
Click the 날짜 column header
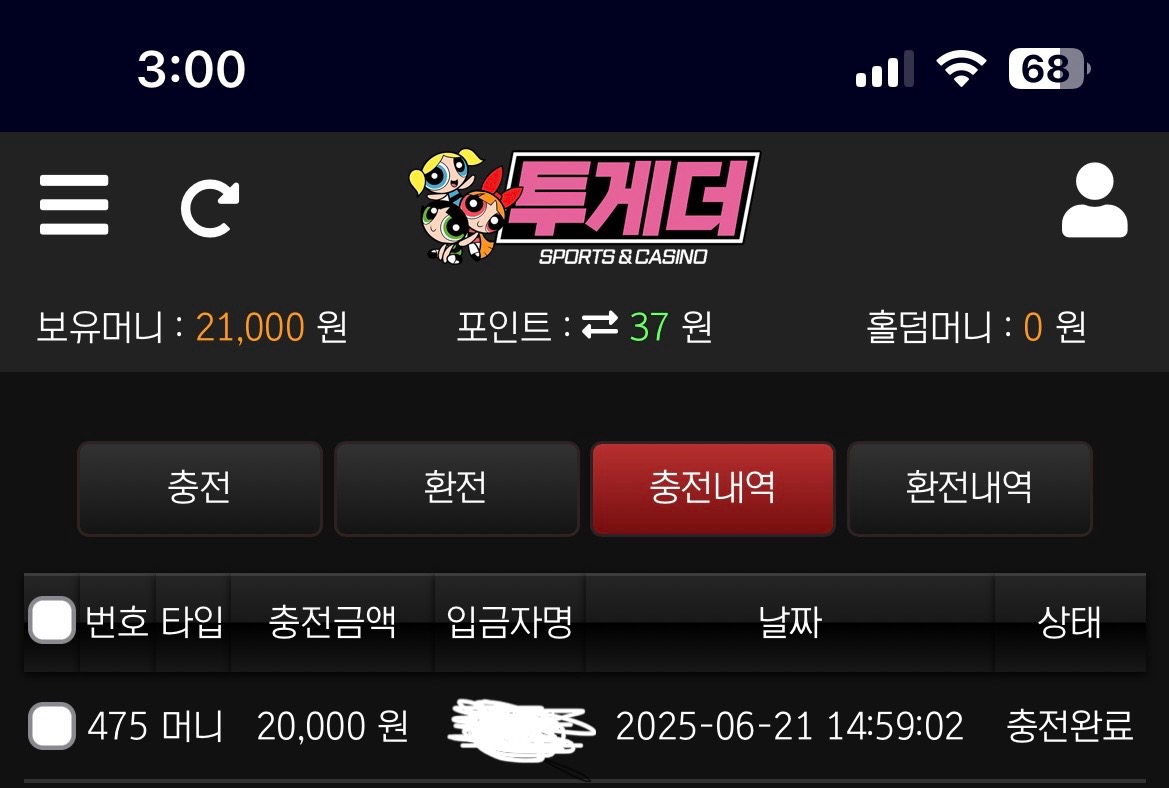(790, 622)
